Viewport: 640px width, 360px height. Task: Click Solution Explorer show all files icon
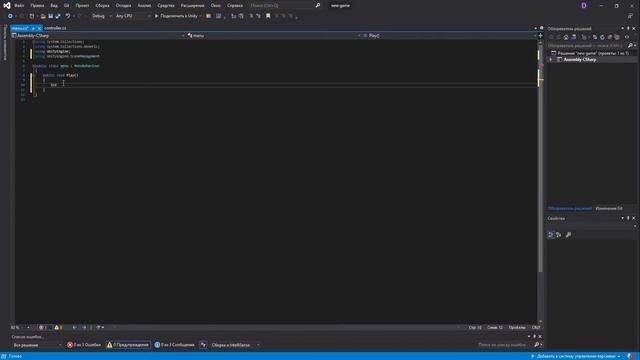click(x=617, y=37)
